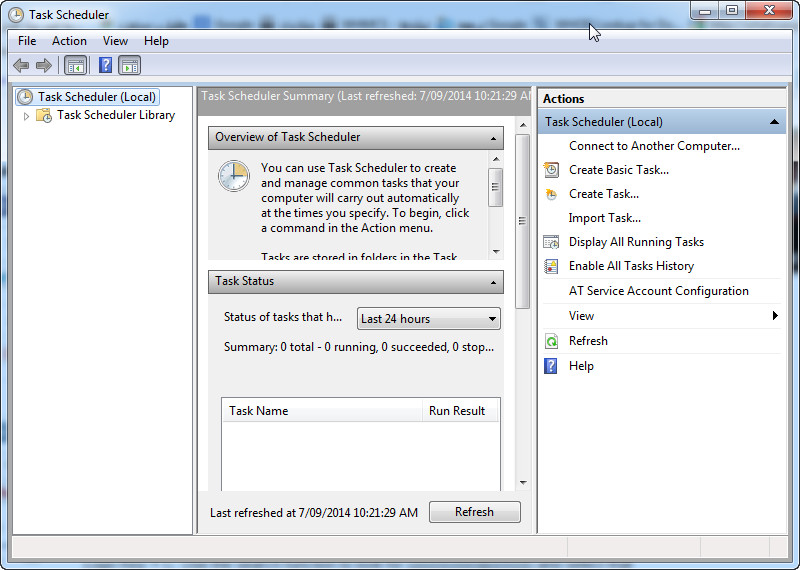Viewport: 800px width, 570px height.
Task: Click summary pane scroll-up arrow
Action: 522,125
